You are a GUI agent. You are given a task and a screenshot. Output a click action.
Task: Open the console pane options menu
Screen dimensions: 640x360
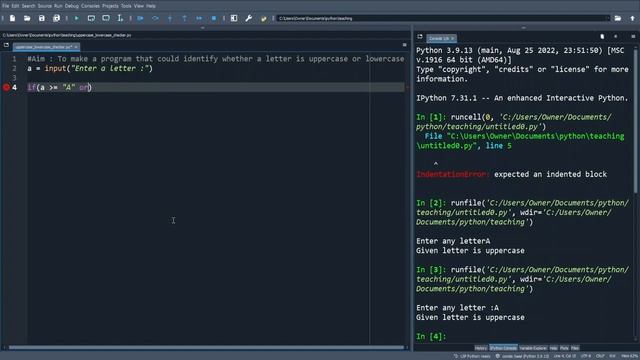click(633, 37)
